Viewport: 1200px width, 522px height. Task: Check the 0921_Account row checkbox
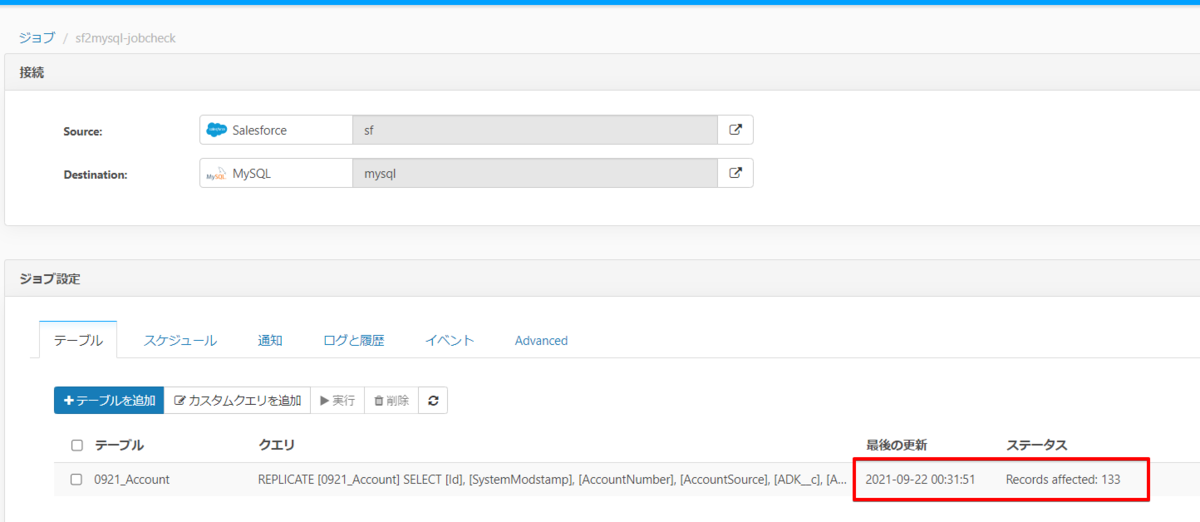click(x=77, y=479)
